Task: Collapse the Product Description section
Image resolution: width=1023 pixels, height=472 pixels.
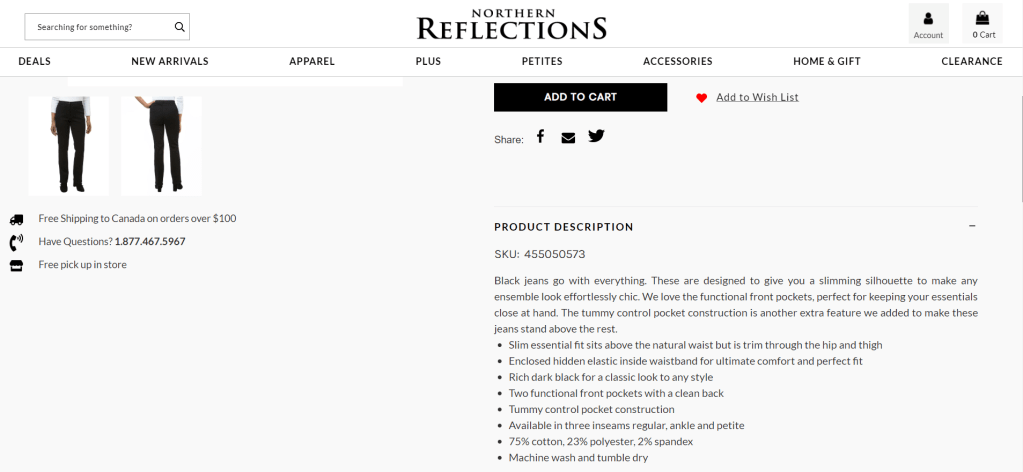Action: [972, 226]
